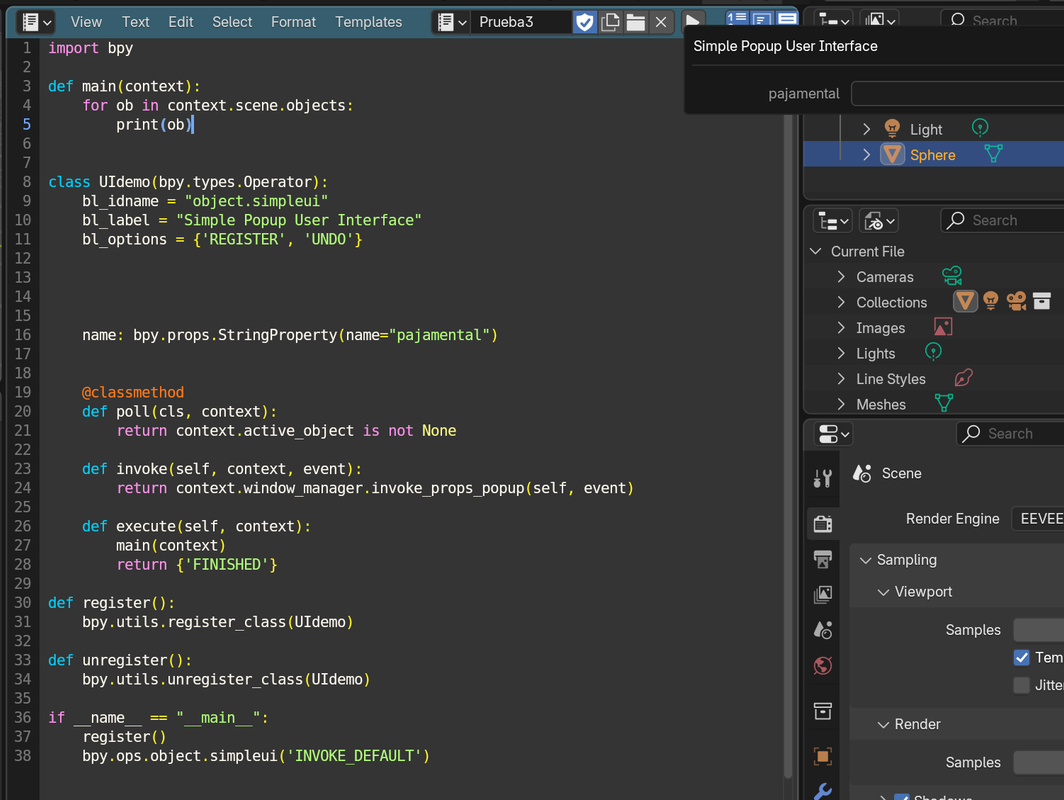The height and width of the screenshot is (800, 1064).
Task: Open the Format menu
Action: click(293, 22)
